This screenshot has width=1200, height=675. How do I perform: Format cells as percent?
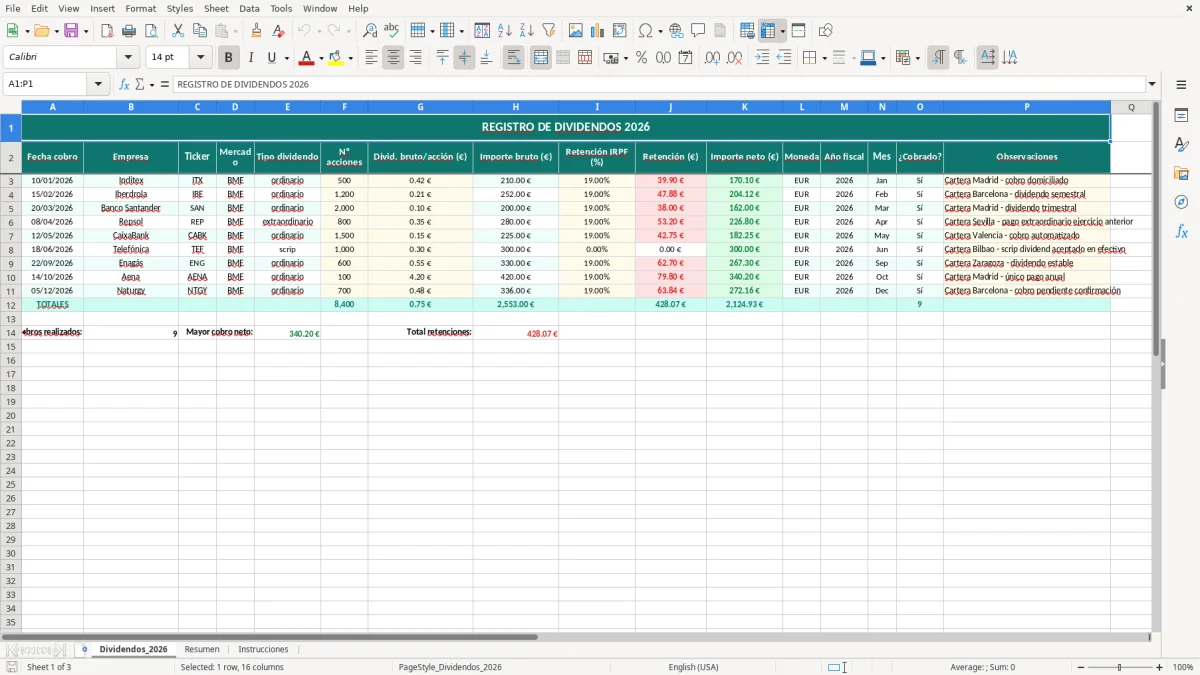(x=642, y=58)
